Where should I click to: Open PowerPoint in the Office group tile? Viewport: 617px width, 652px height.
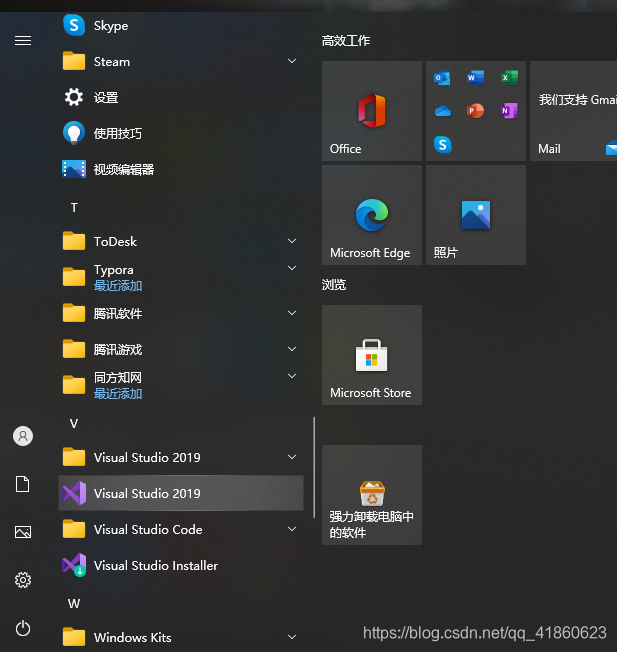476,111
